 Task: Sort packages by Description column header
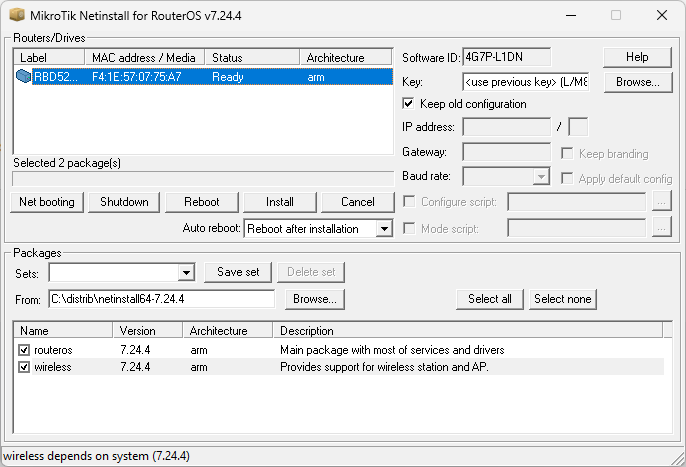coord(468,330)
